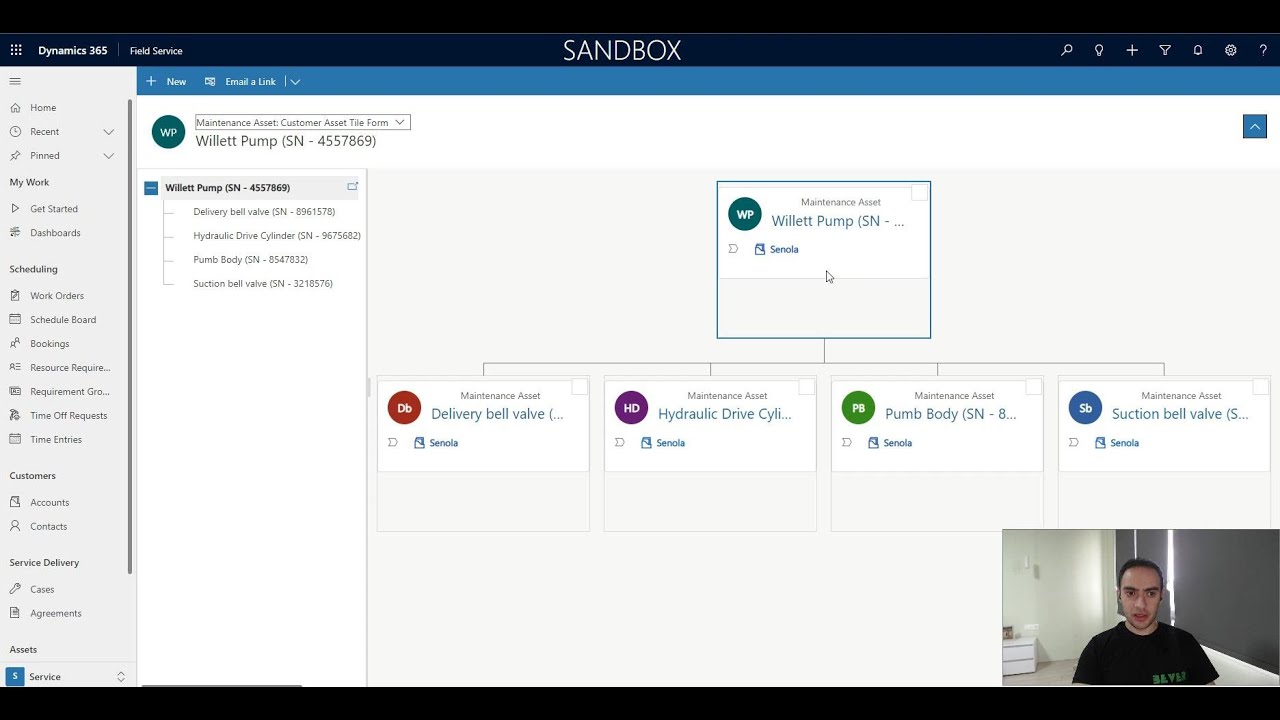
Task: Click the Dynamics 365 title text
Action: pyautogui.click(x=72, y=50)
